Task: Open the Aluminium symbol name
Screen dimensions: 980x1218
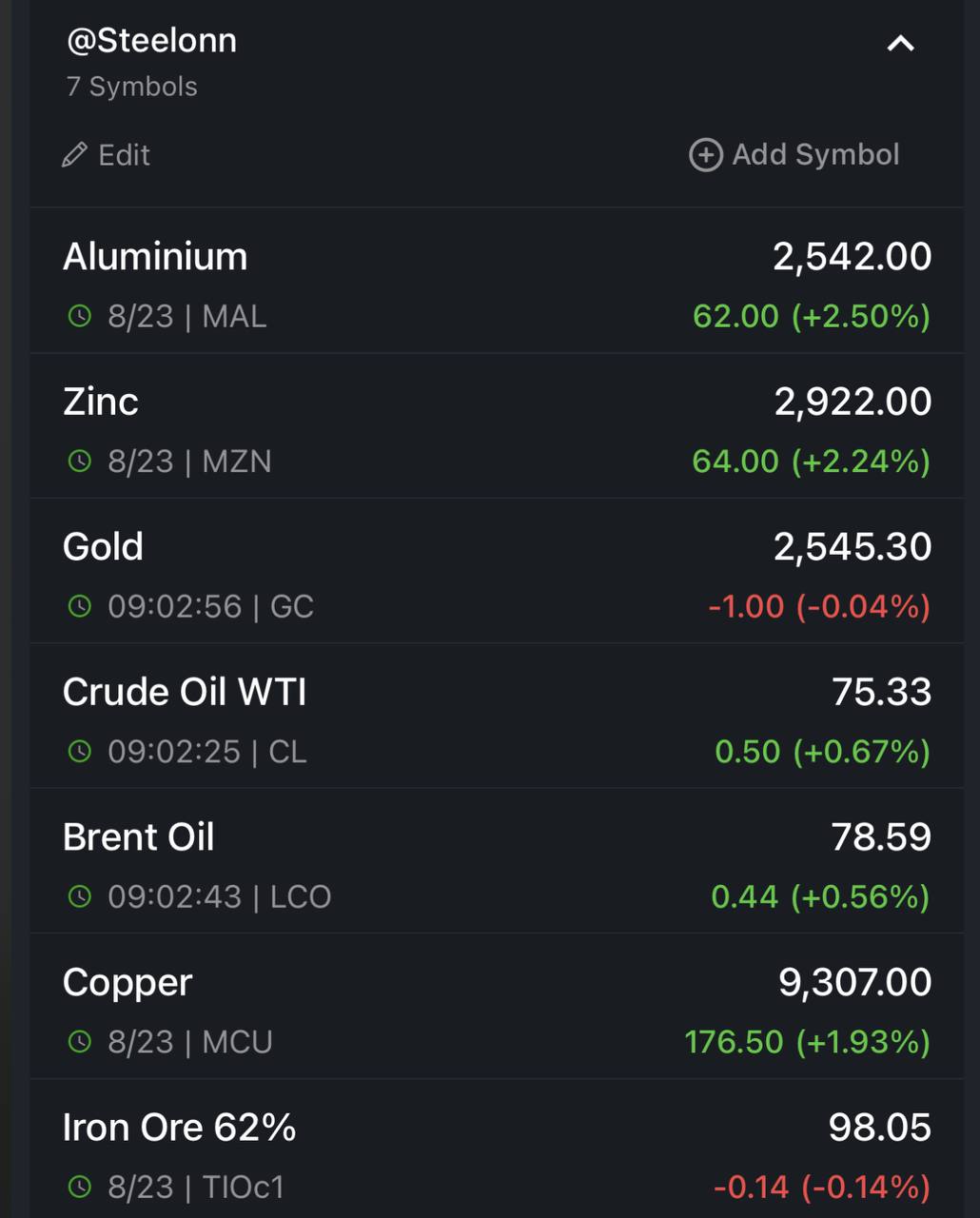Action: (x=155, y=257)
